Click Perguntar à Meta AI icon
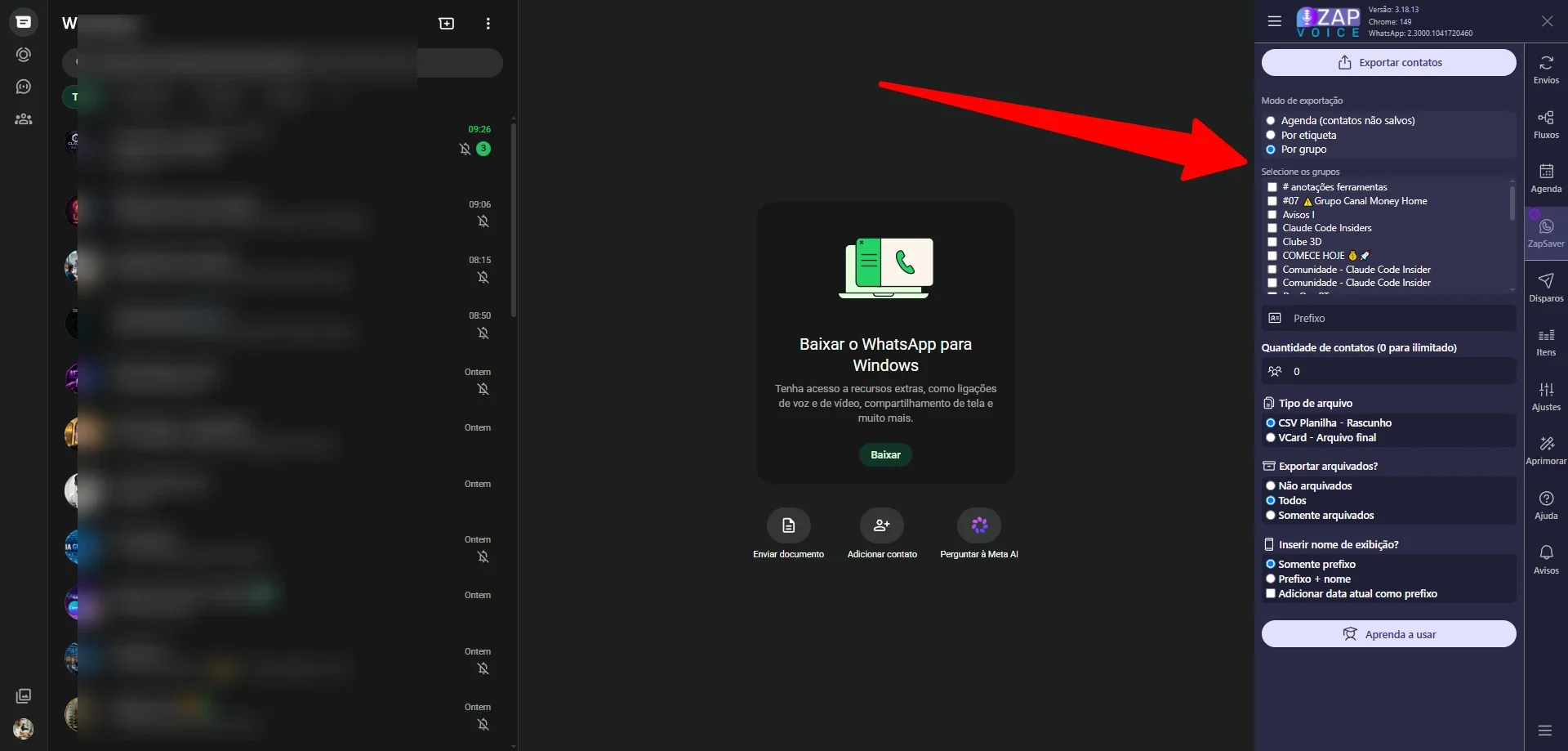Screen dimensions: 1568x751 point(979,525)
